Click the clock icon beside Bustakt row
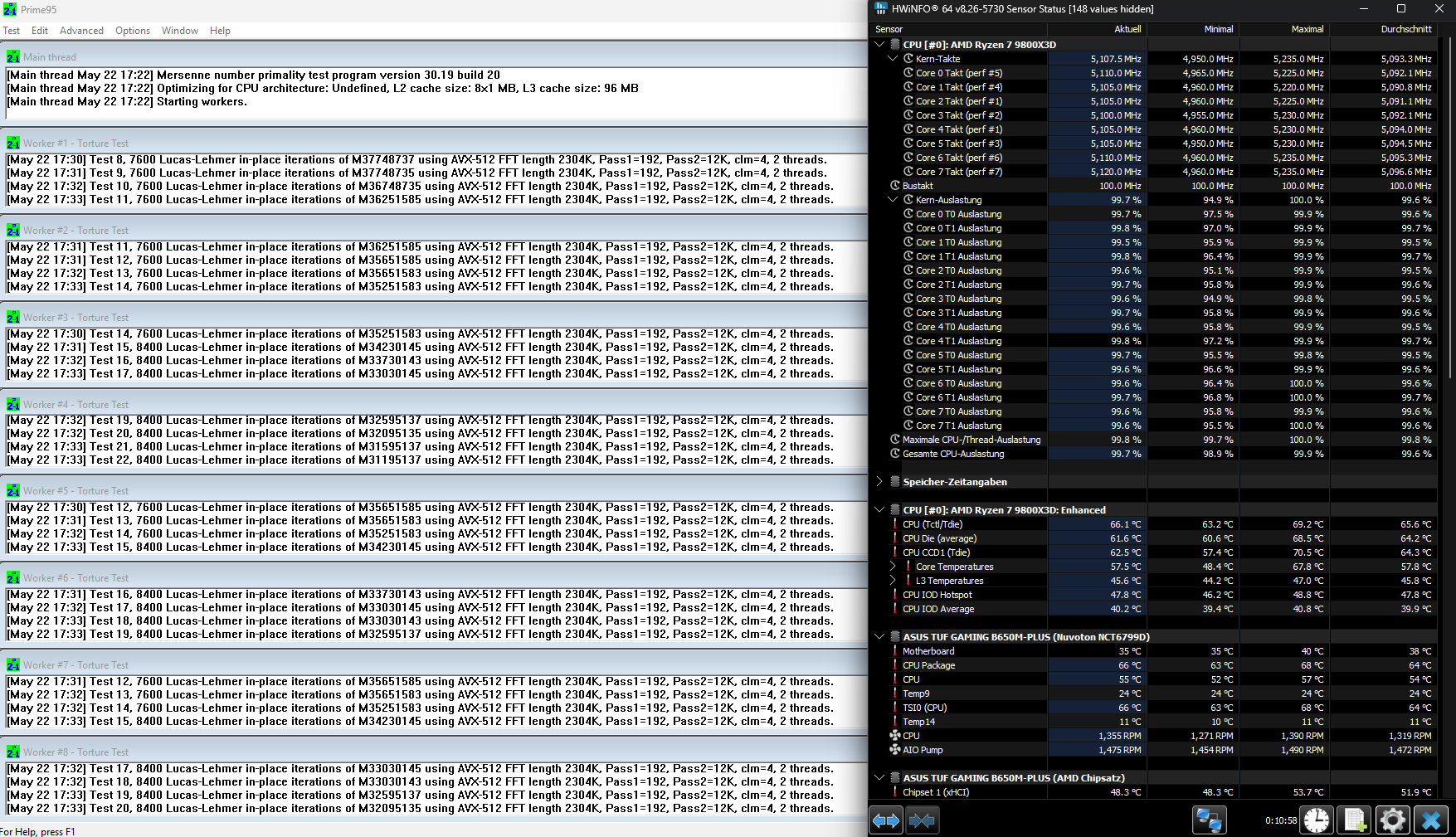Image resolution: width=1456 pixels, height=837 pixels. [x=895, y=186]
